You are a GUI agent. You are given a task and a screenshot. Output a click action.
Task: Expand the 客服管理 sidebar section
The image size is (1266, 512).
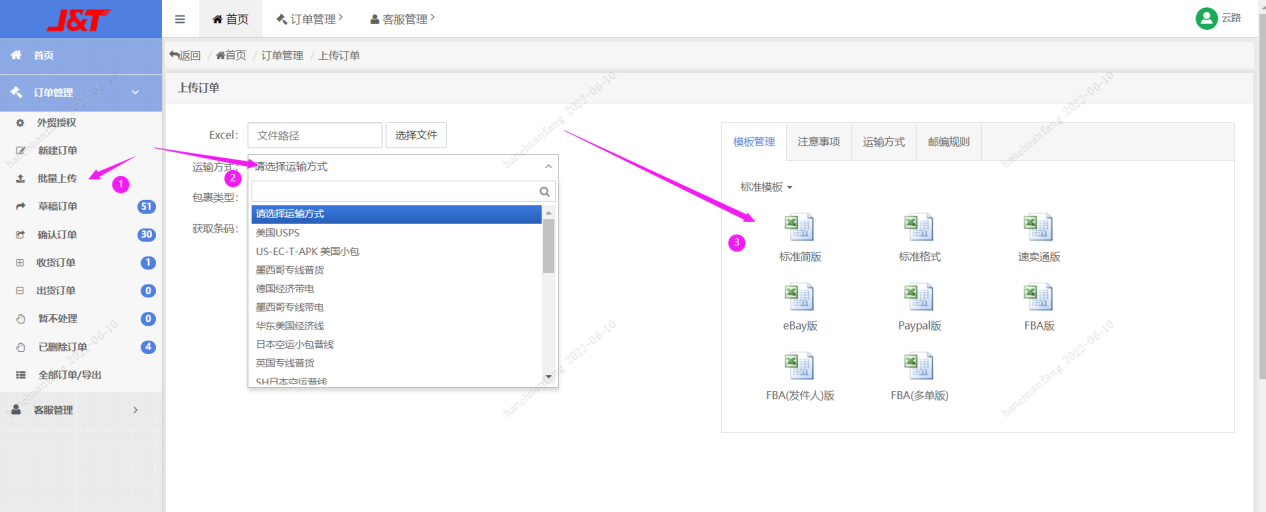point(81,410)
